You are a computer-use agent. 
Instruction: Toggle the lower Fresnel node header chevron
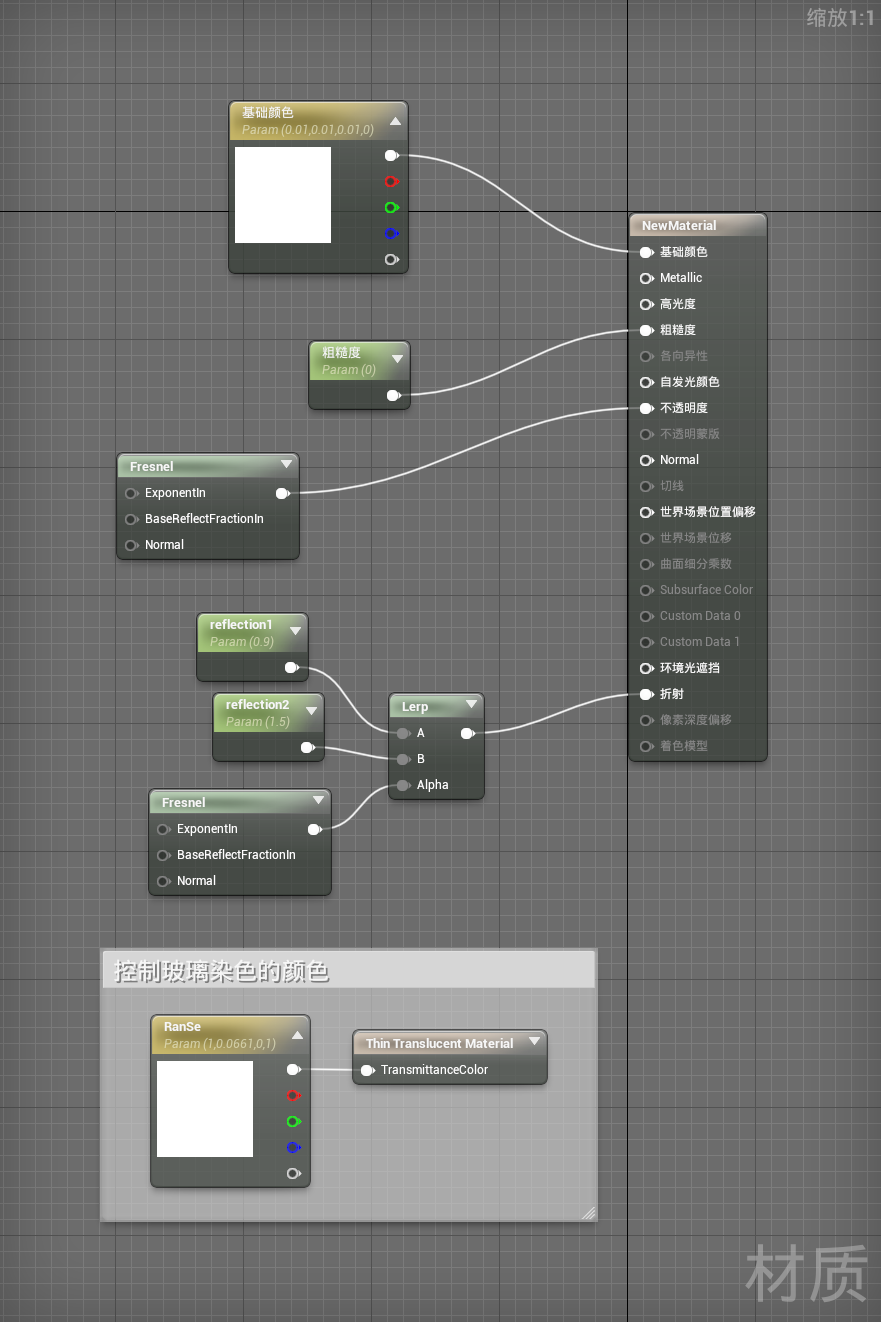coord(318,799)
